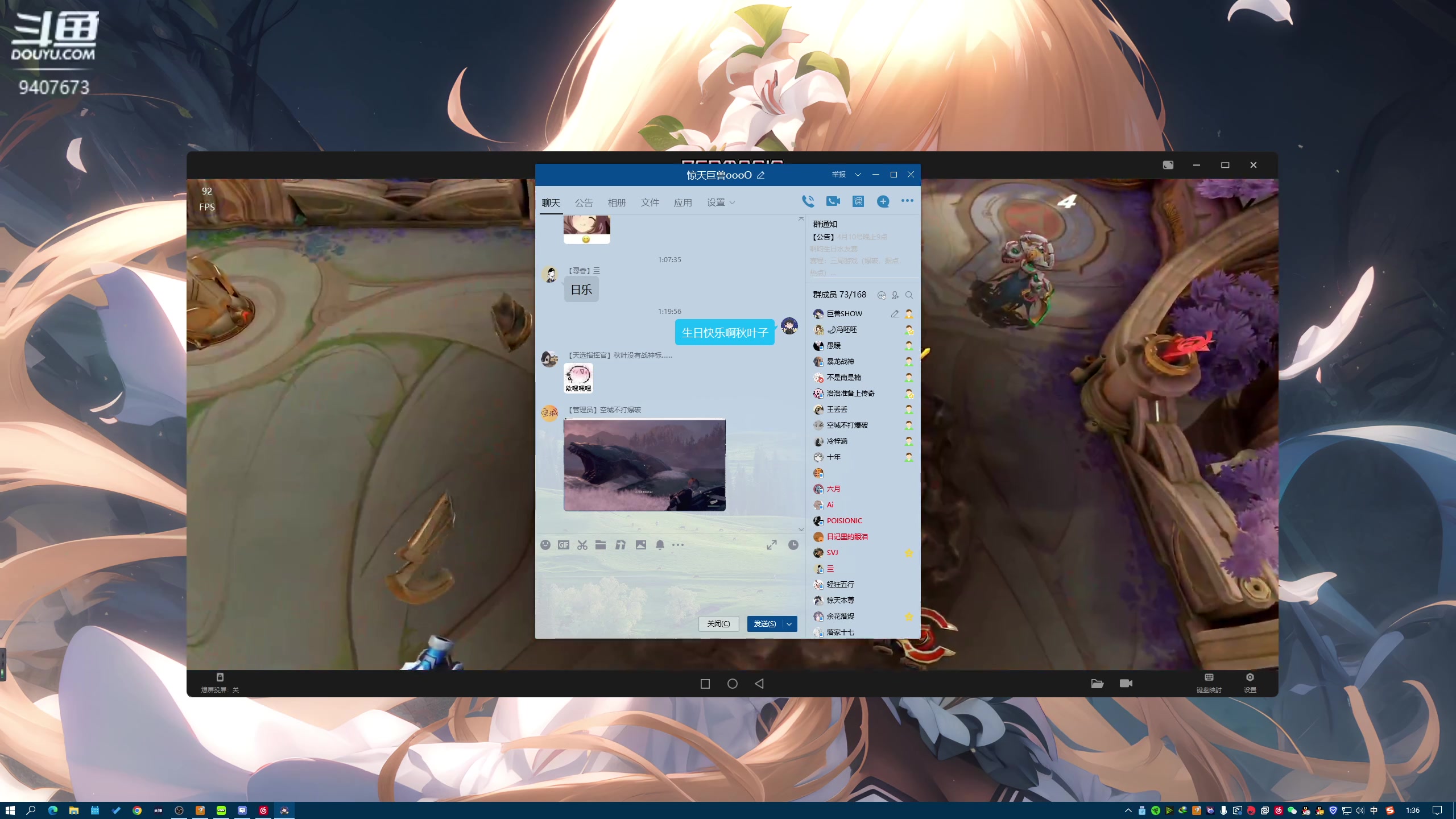
Task: Open the GIF sticker panel
Action: pyautogui.click(x=564, y=545)
